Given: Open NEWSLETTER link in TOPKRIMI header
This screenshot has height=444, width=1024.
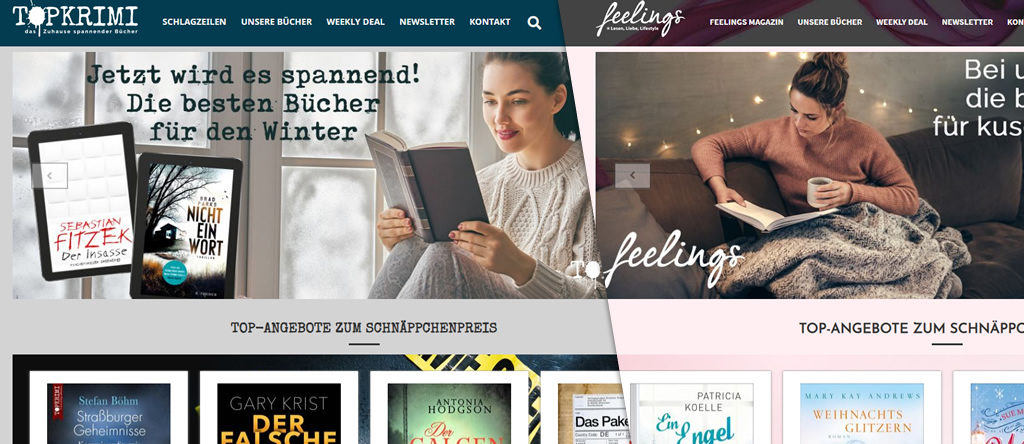Looking at the screenshot, I should (427, 22).
